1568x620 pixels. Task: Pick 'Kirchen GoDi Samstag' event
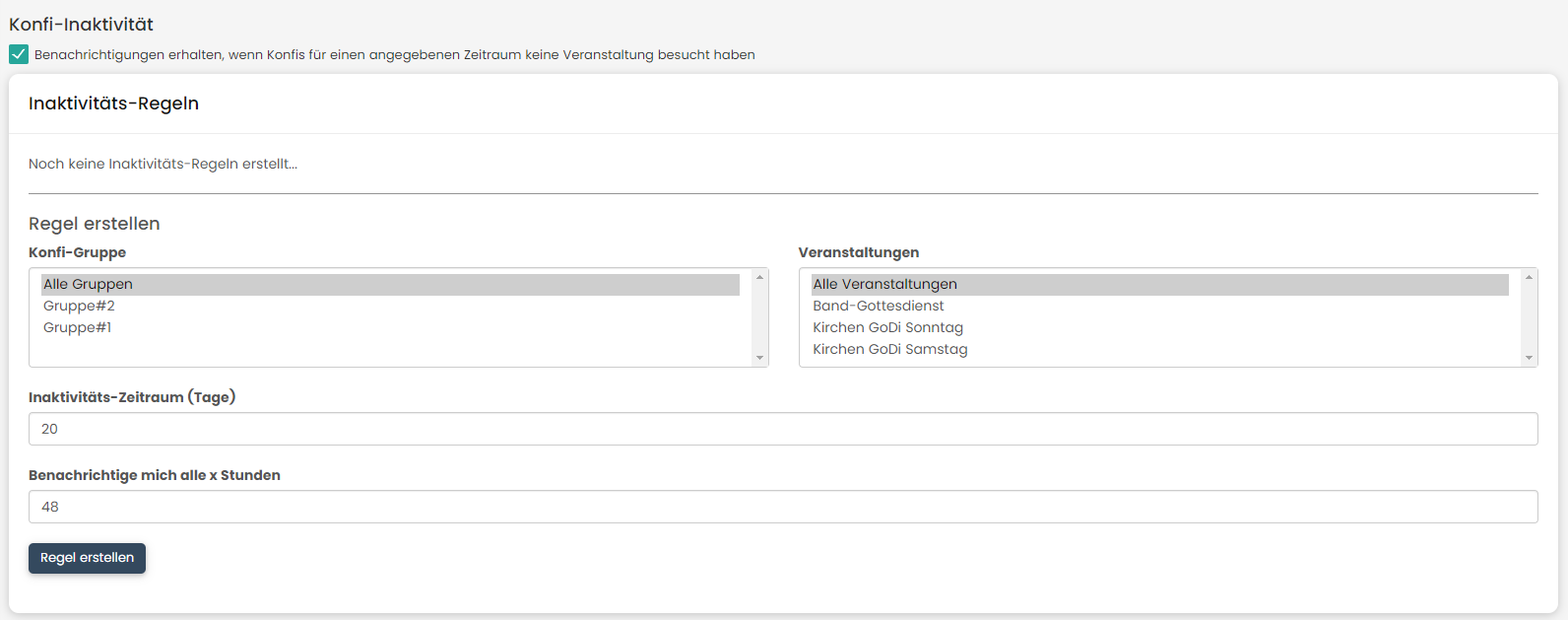pyautogui.click(x=1159, y=350)
